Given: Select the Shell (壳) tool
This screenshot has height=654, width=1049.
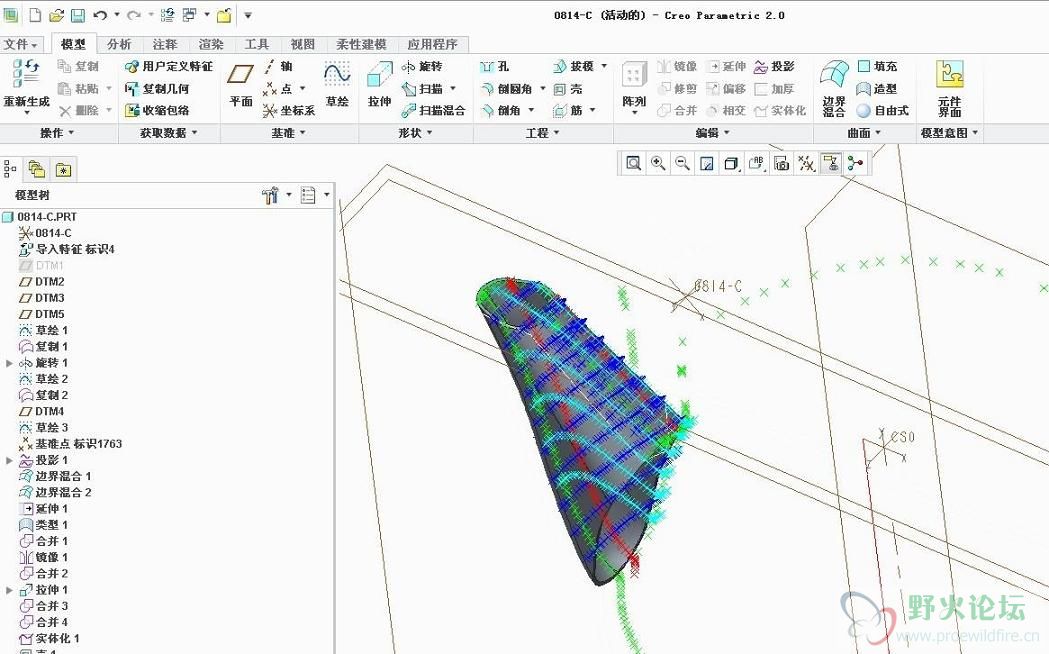Looking at the screenshot, I should coord(568,88).
